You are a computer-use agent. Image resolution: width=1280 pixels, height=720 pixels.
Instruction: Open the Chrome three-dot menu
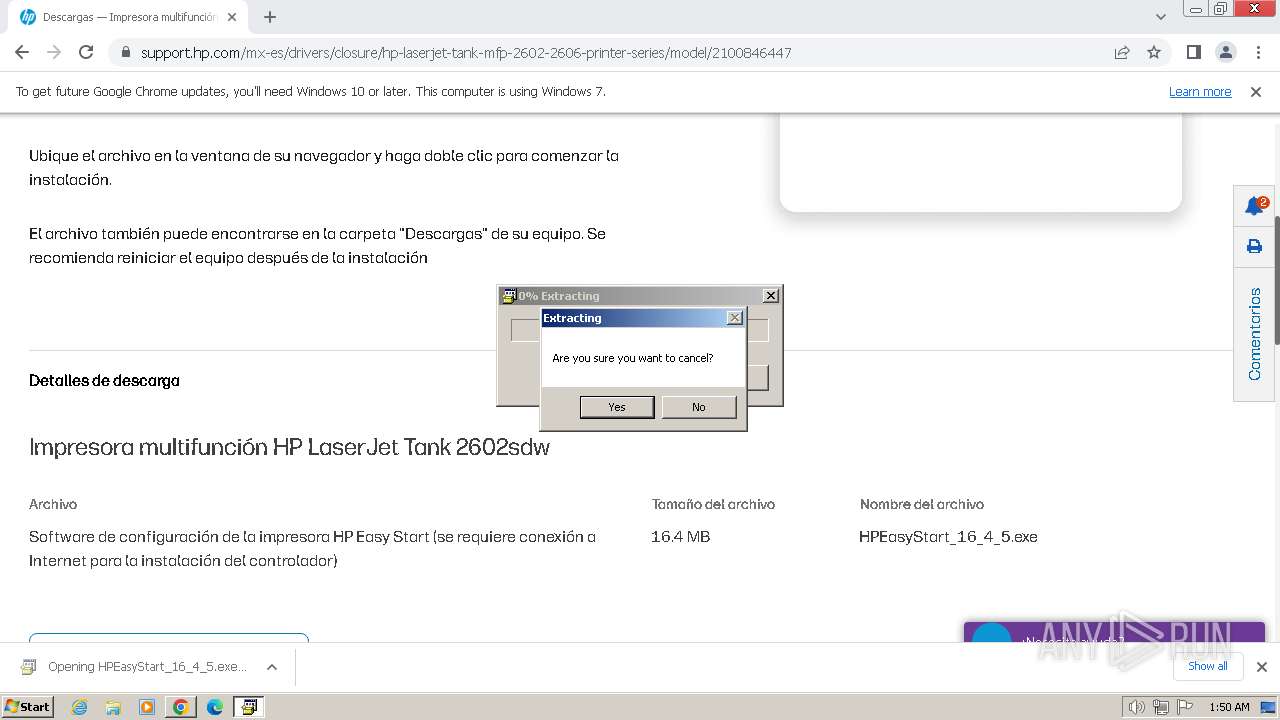(1257, 52)
